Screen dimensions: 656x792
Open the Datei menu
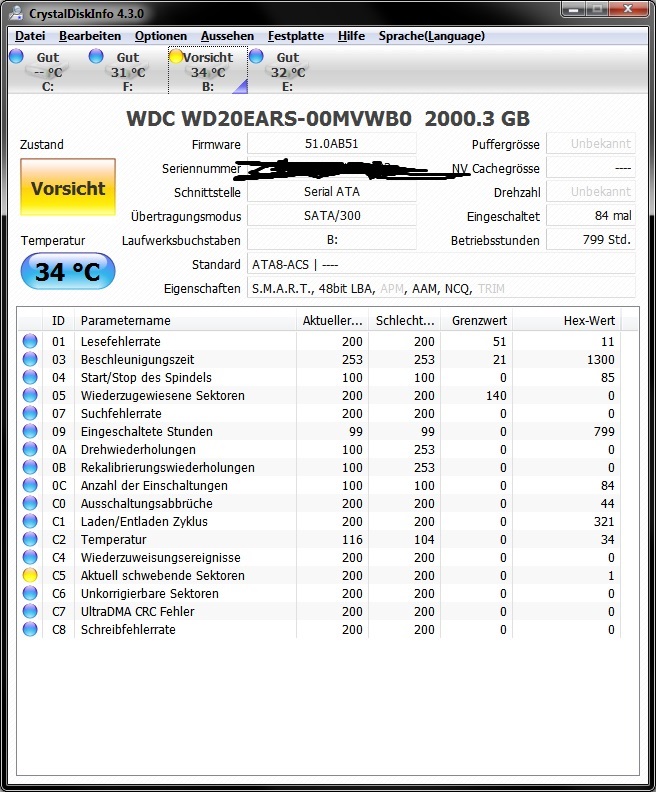tap(30, 36)
